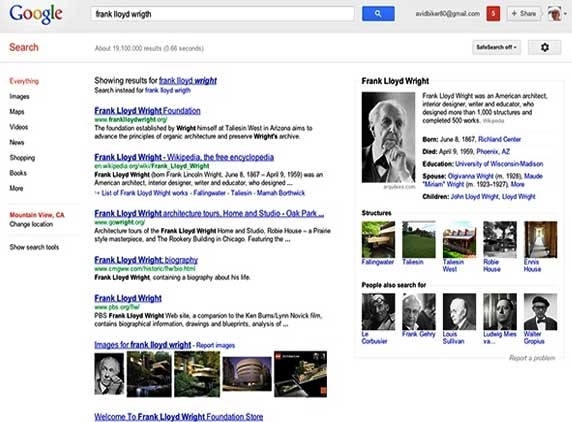Viewport: 572px width, 422px height.
Task: Open the profile avatar picture
Action: [x=554, y=14]
